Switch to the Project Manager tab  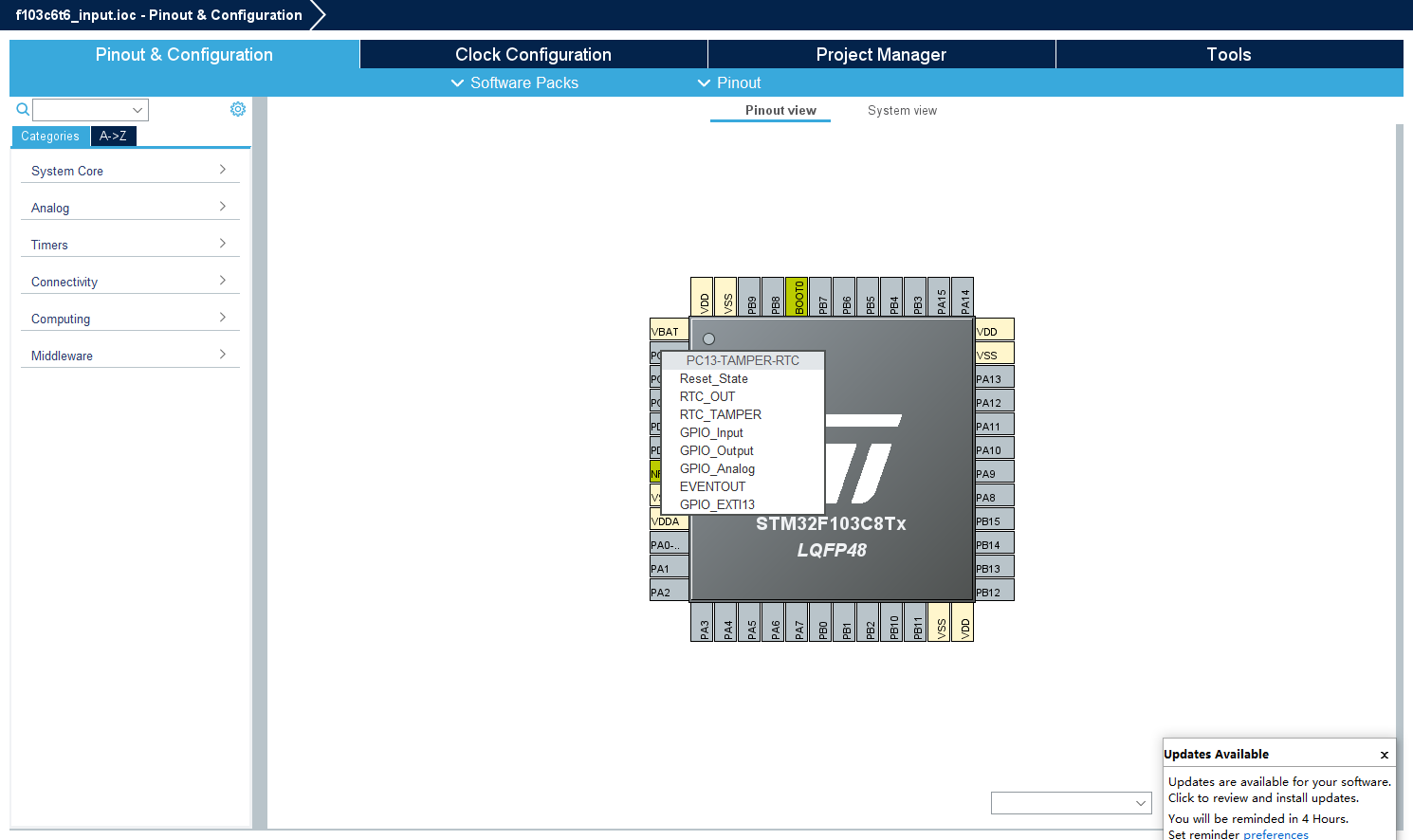[881, 54]
